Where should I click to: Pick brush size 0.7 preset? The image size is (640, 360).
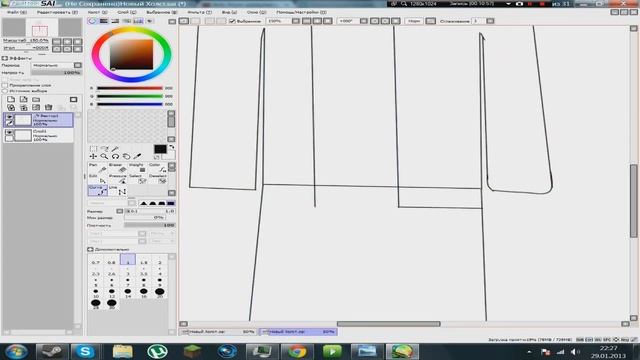pos(96,260)
